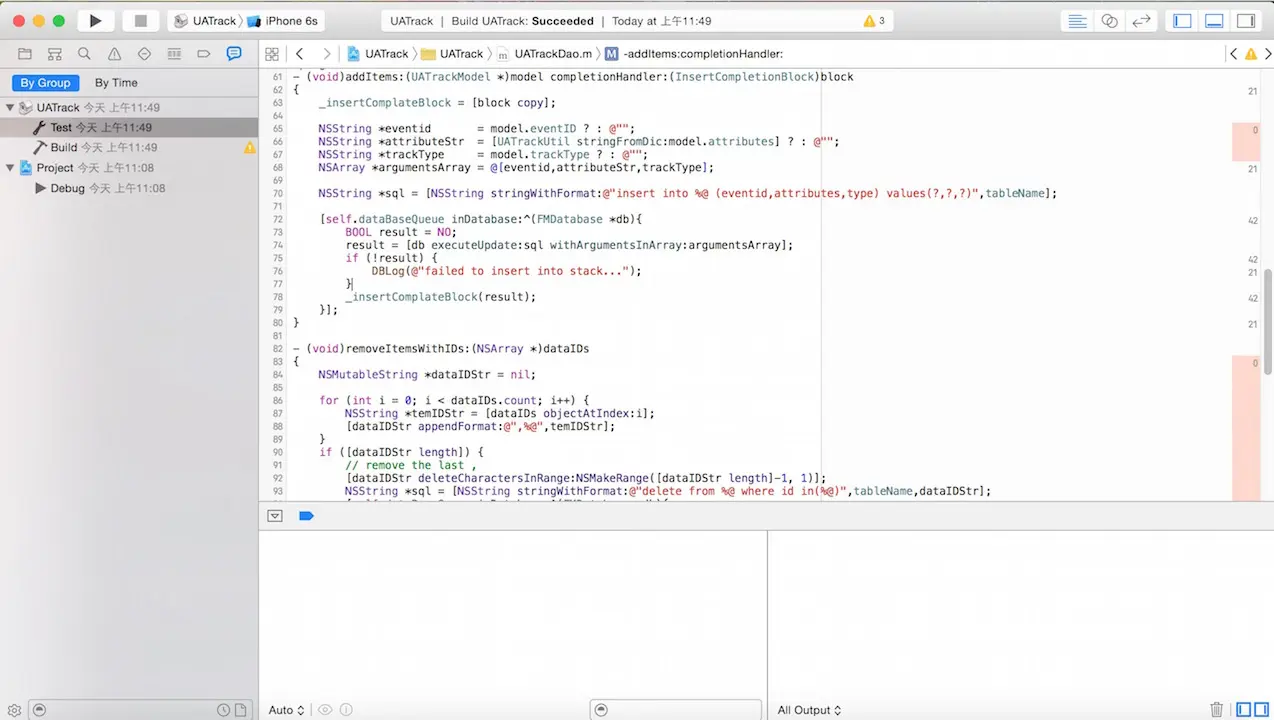Clear console with trash icon
1274x720 pixels.
point(1217,710)
